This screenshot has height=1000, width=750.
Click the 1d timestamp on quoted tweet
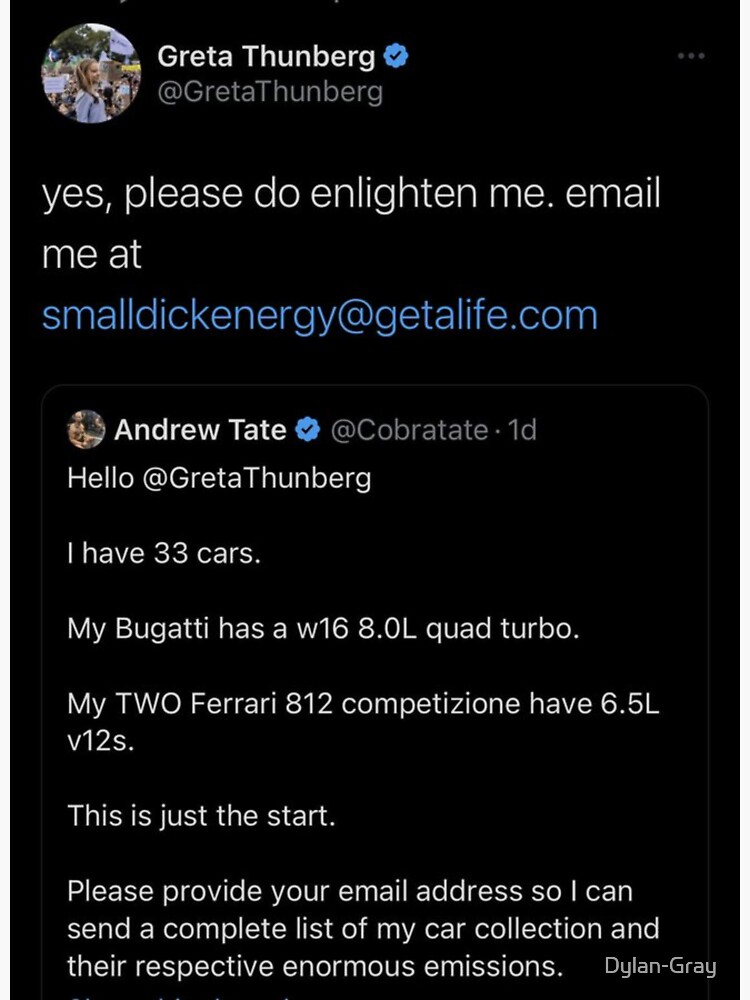coord(522,430)
